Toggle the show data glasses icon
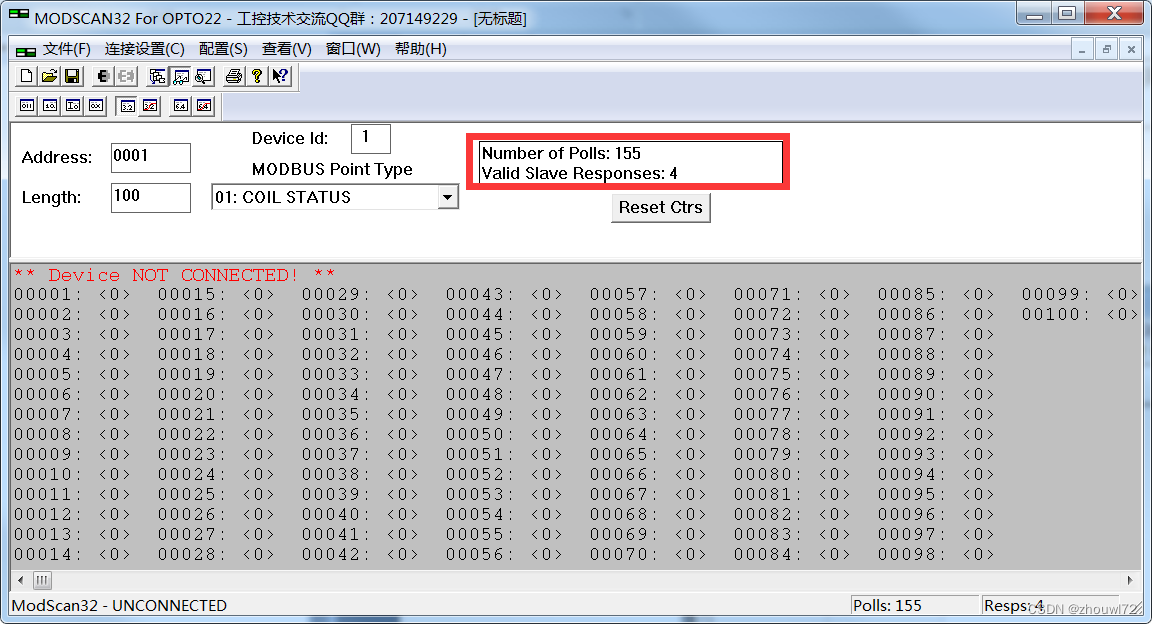The height and width of the screenshot is (624, 1152). point(180,76)
